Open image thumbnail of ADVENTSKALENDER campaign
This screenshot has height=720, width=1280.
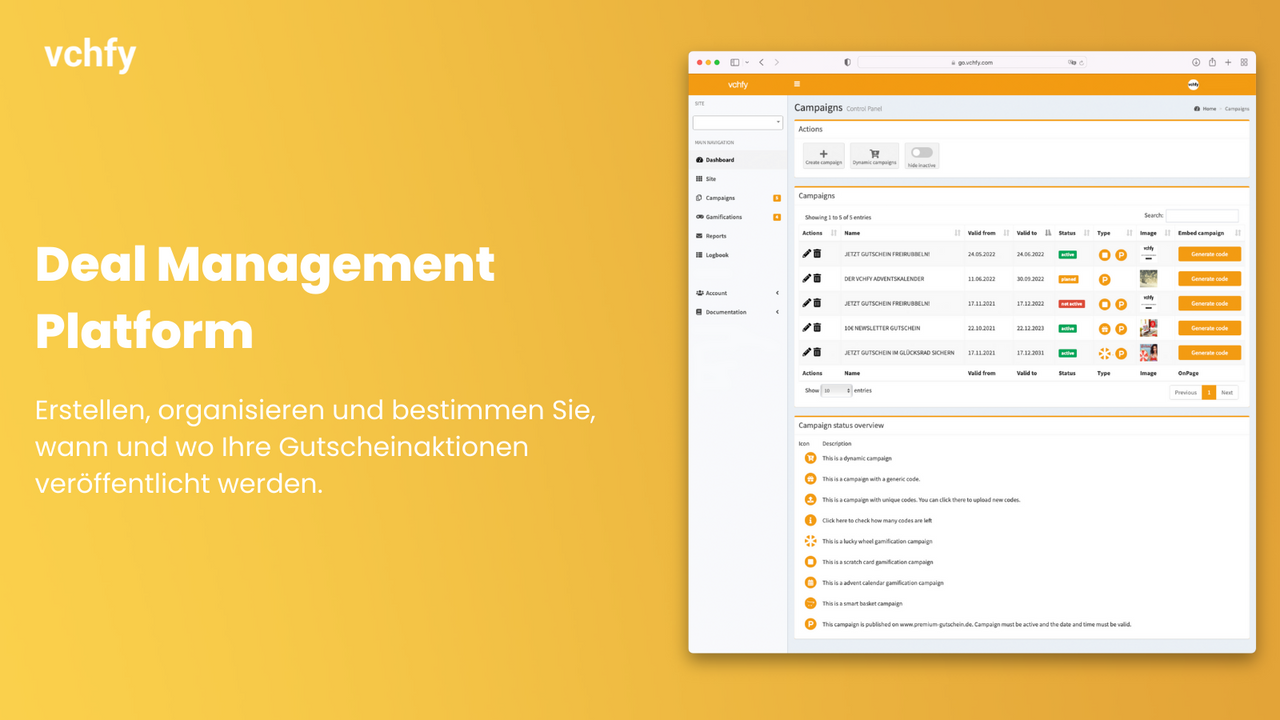[x=1149, y=278]
